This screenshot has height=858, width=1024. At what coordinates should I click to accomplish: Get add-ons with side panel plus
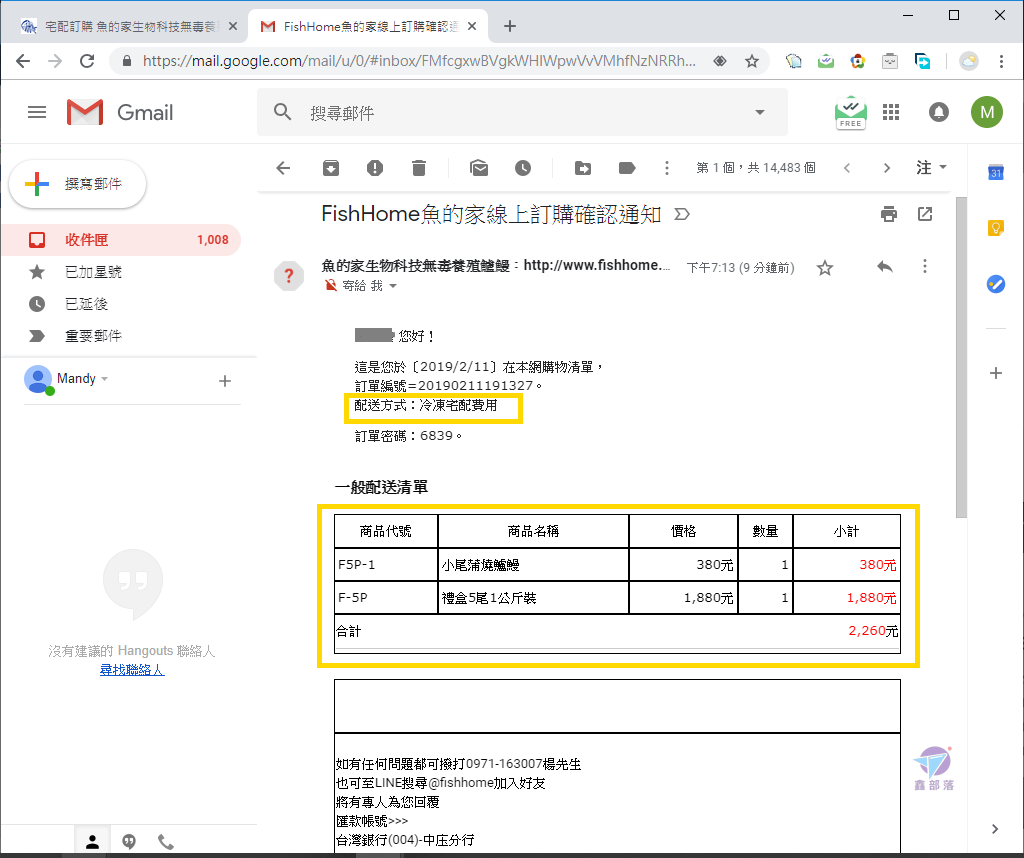click(995, 373)
